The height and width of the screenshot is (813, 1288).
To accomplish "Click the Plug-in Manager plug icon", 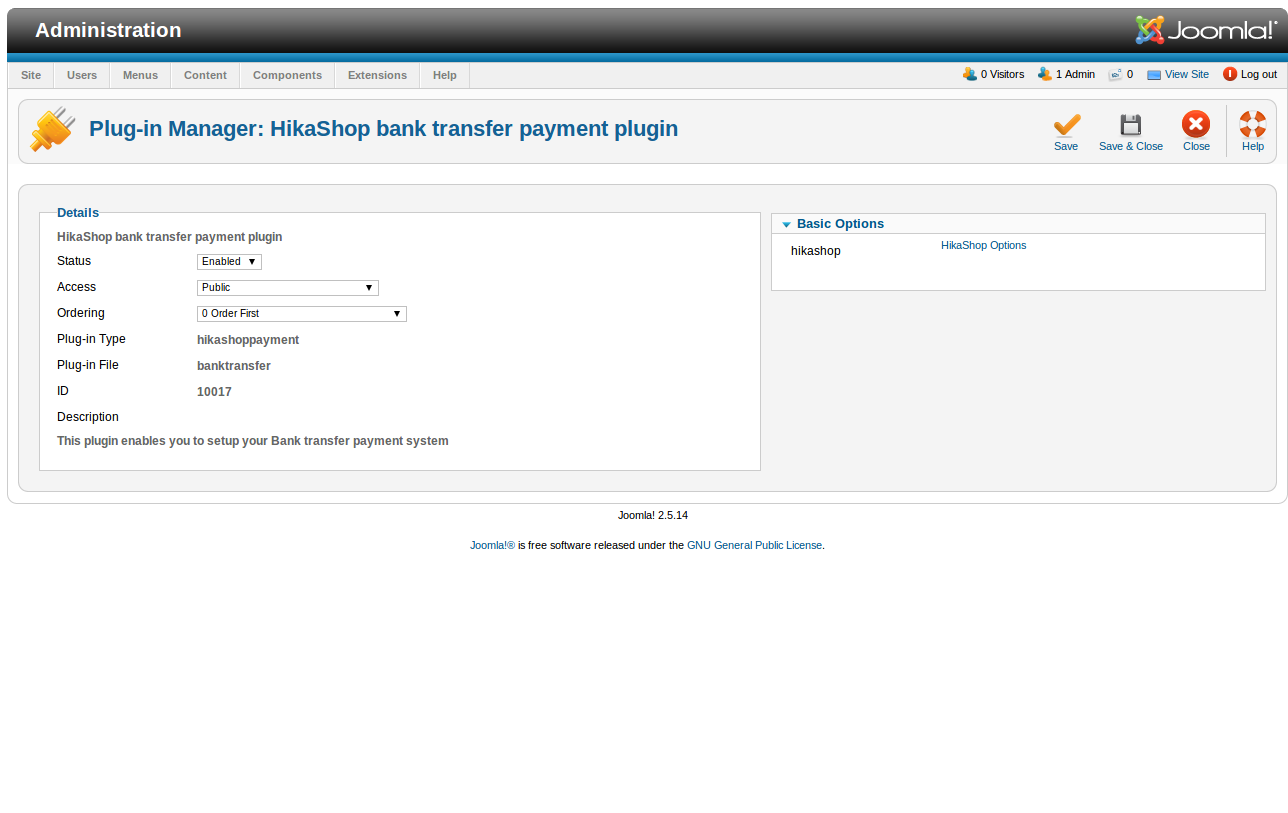I will point(53,130).
